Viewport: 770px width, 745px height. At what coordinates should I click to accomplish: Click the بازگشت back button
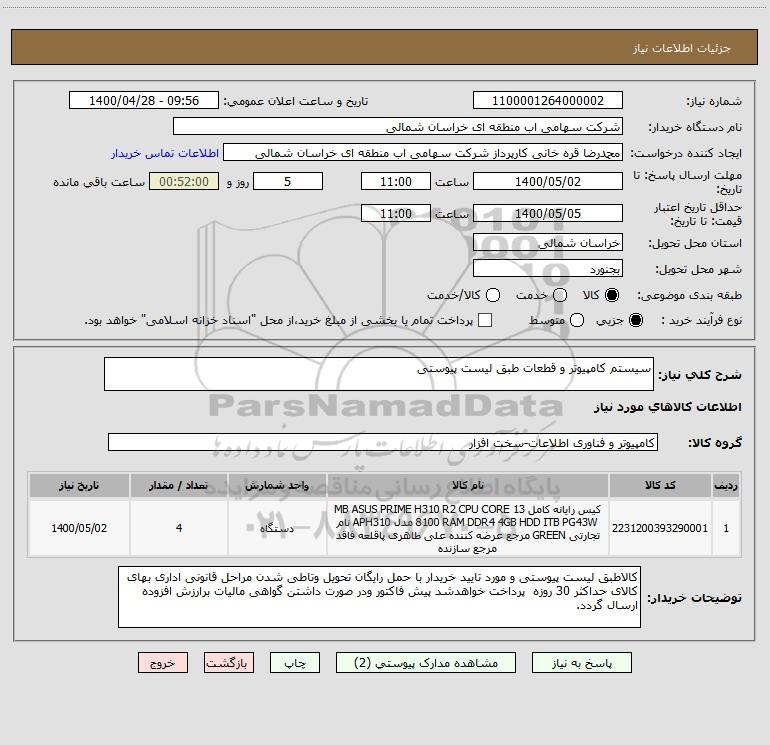(x=229, y=663)
